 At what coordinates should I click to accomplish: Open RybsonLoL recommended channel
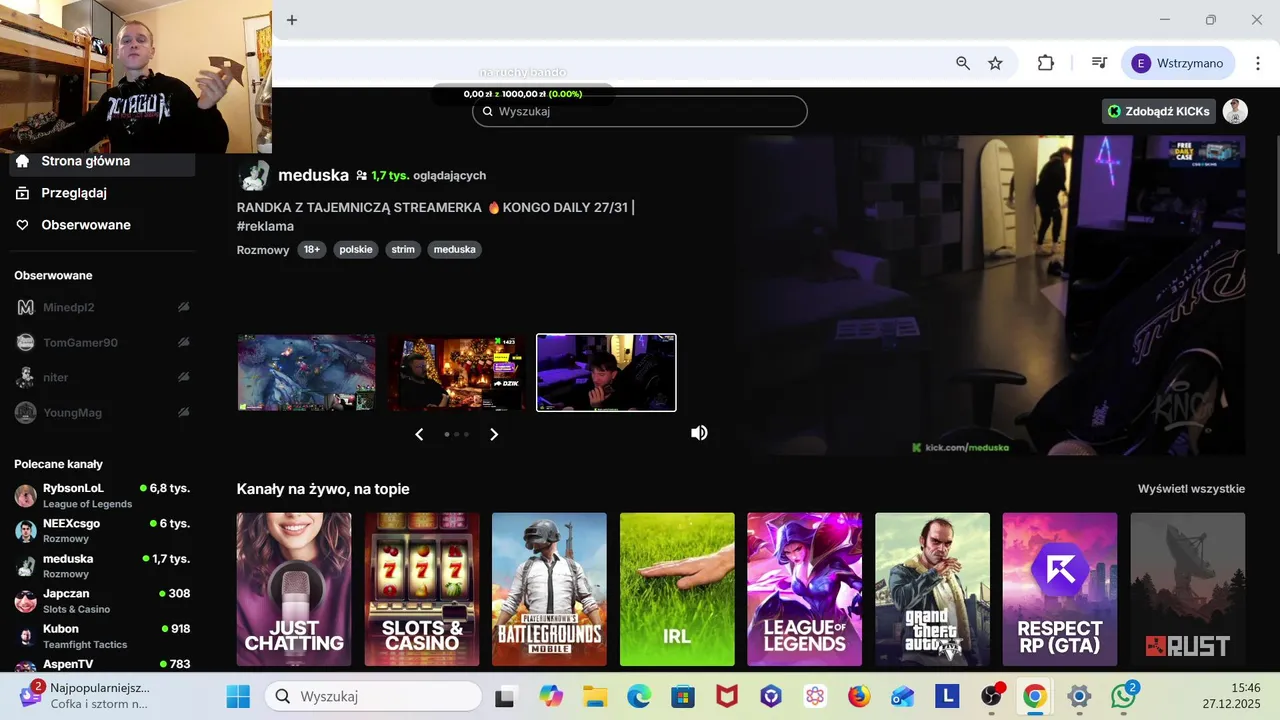(x=102, y=496)
